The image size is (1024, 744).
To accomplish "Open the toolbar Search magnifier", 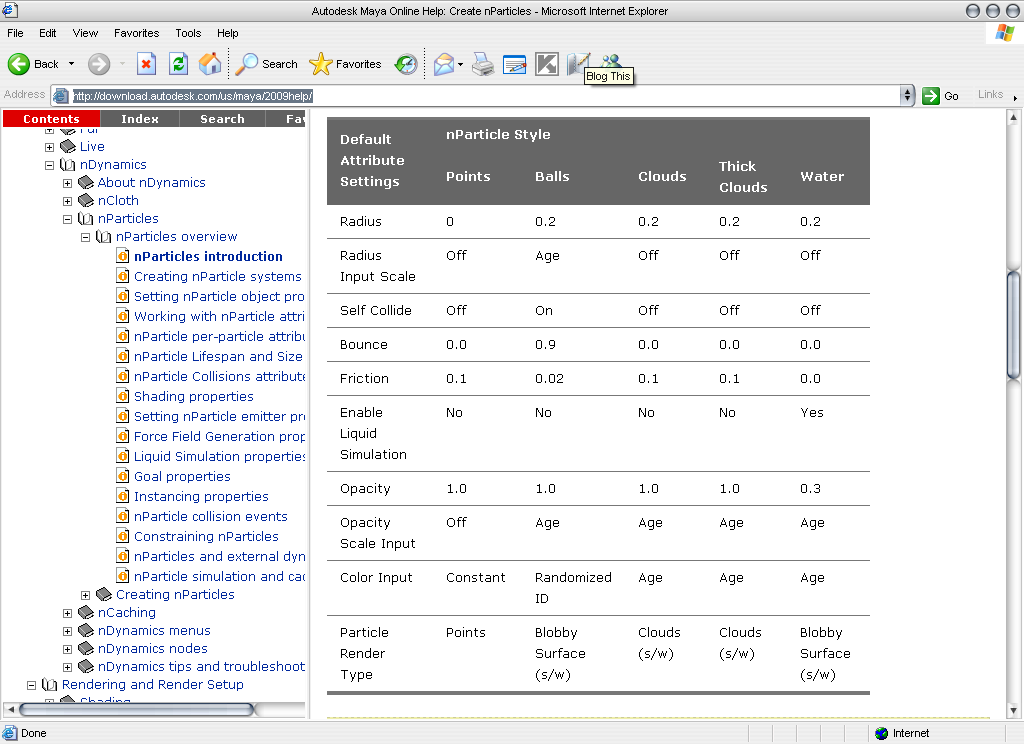I will click(246, 64).
